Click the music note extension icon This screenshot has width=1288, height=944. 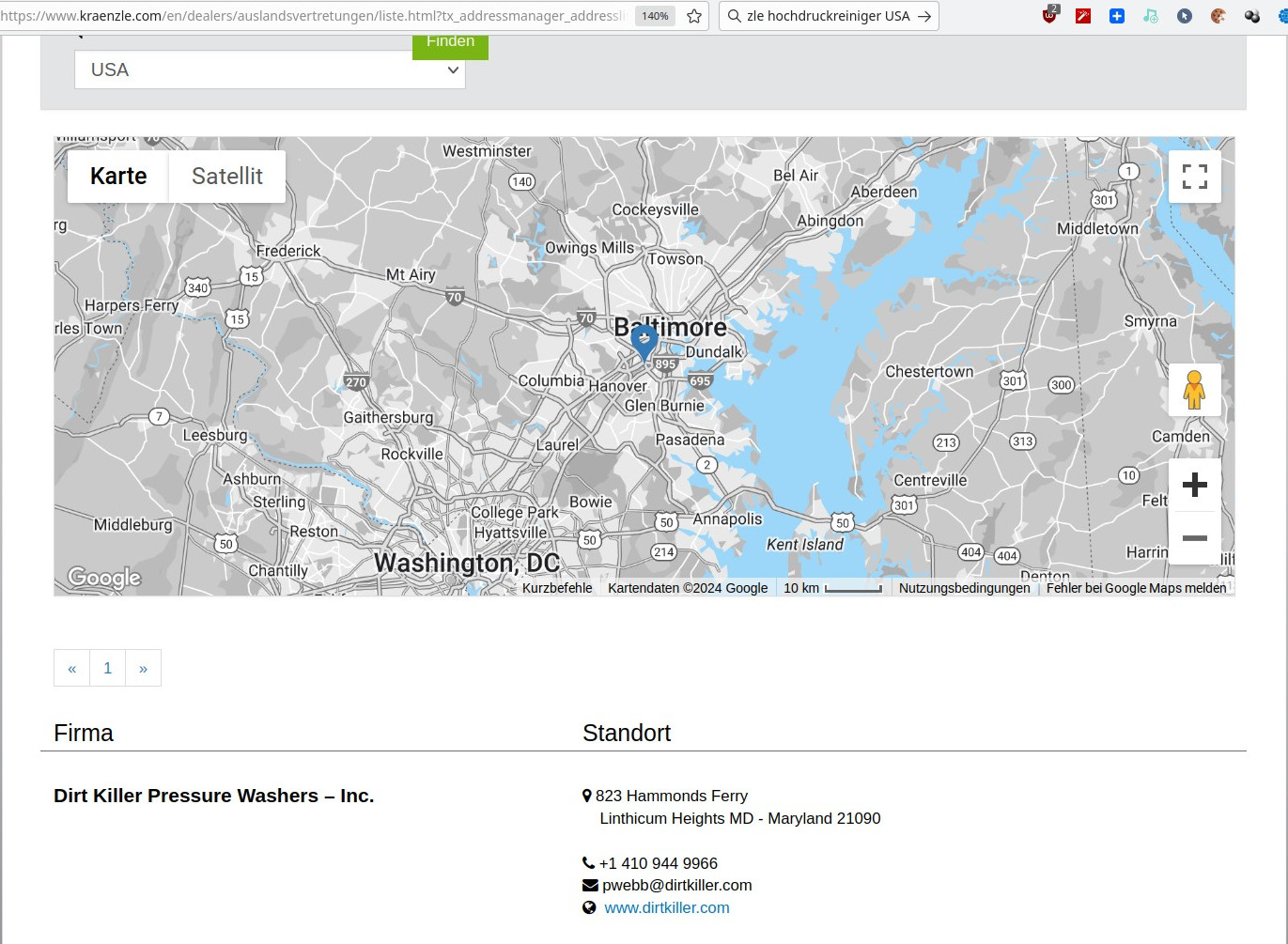[x=1151, y=16]
